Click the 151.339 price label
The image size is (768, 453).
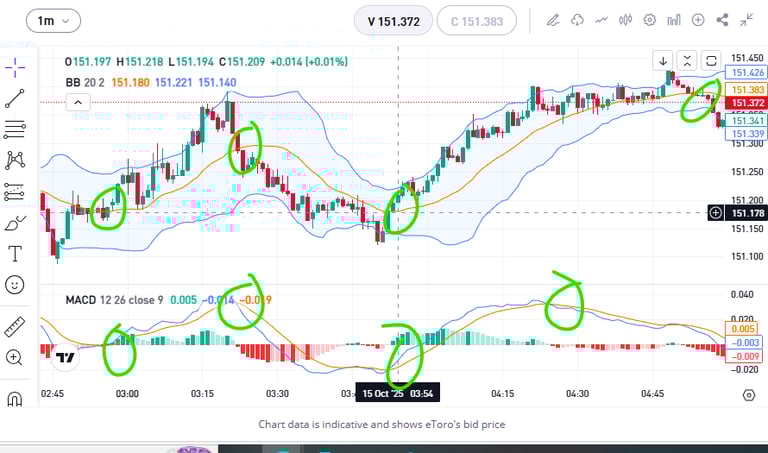747,134
